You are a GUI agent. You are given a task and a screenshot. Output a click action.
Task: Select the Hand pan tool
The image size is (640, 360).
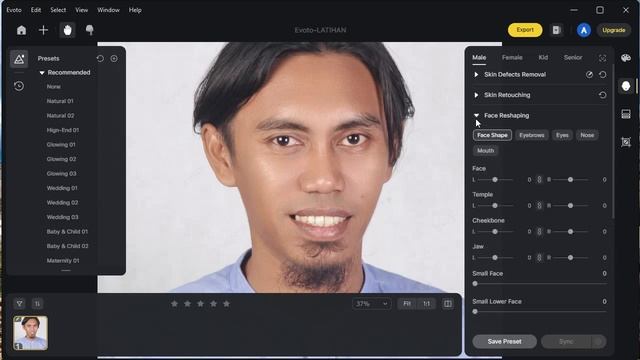pos(67,30)
